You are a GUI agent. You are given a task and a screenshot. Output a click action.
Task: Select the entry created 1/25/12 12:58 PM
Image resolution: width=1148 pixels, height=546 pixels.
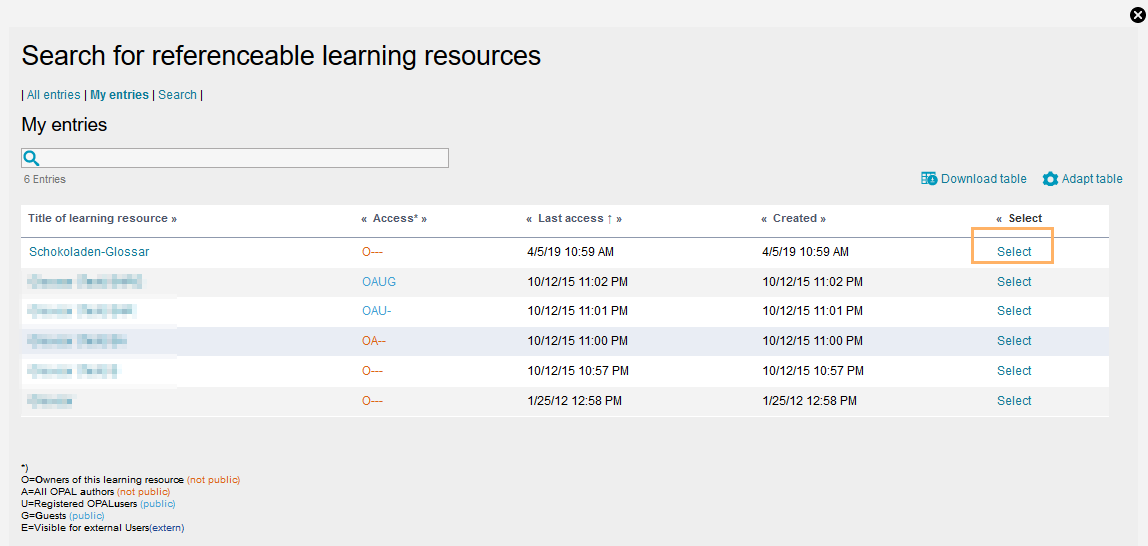click(x=1013, y=401)
